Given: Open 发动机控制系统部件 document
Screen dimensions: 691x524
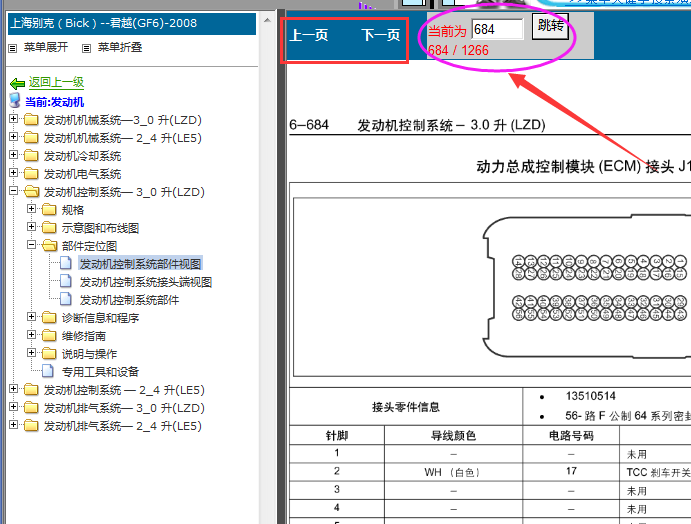Looking at the screenshot, I should pyautogui.click(x=129, y=300).
